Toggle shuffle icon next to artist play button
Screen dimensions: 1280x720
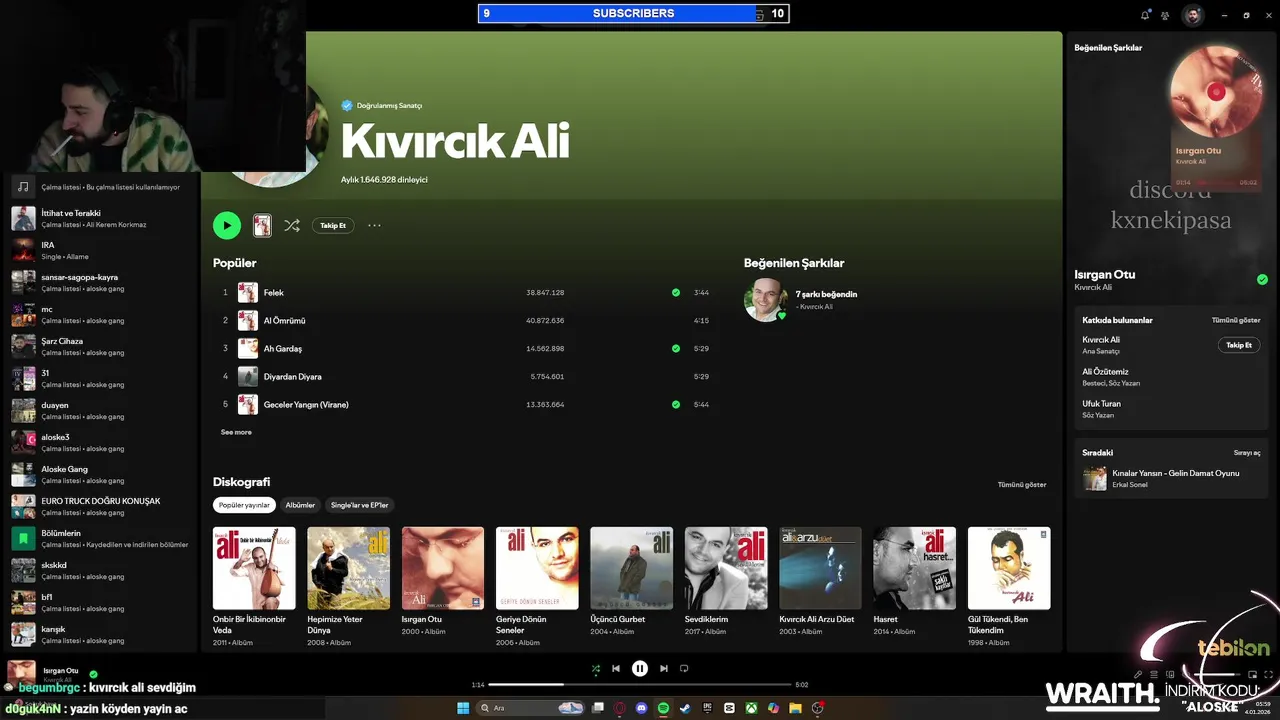292,226
